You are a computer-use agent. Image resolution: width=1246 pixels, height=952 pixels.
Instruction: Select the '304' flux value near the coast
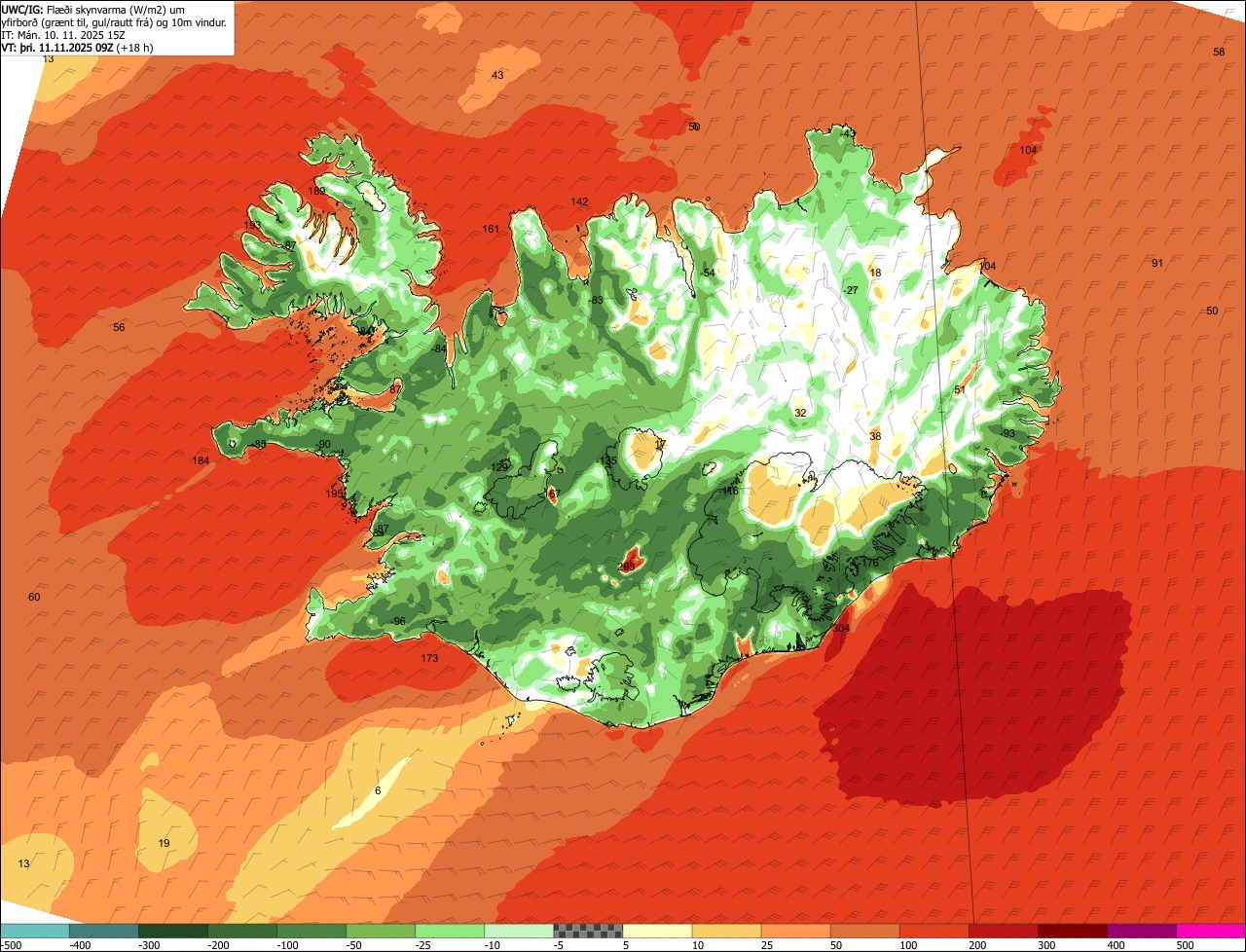click(x=841, y=628)
